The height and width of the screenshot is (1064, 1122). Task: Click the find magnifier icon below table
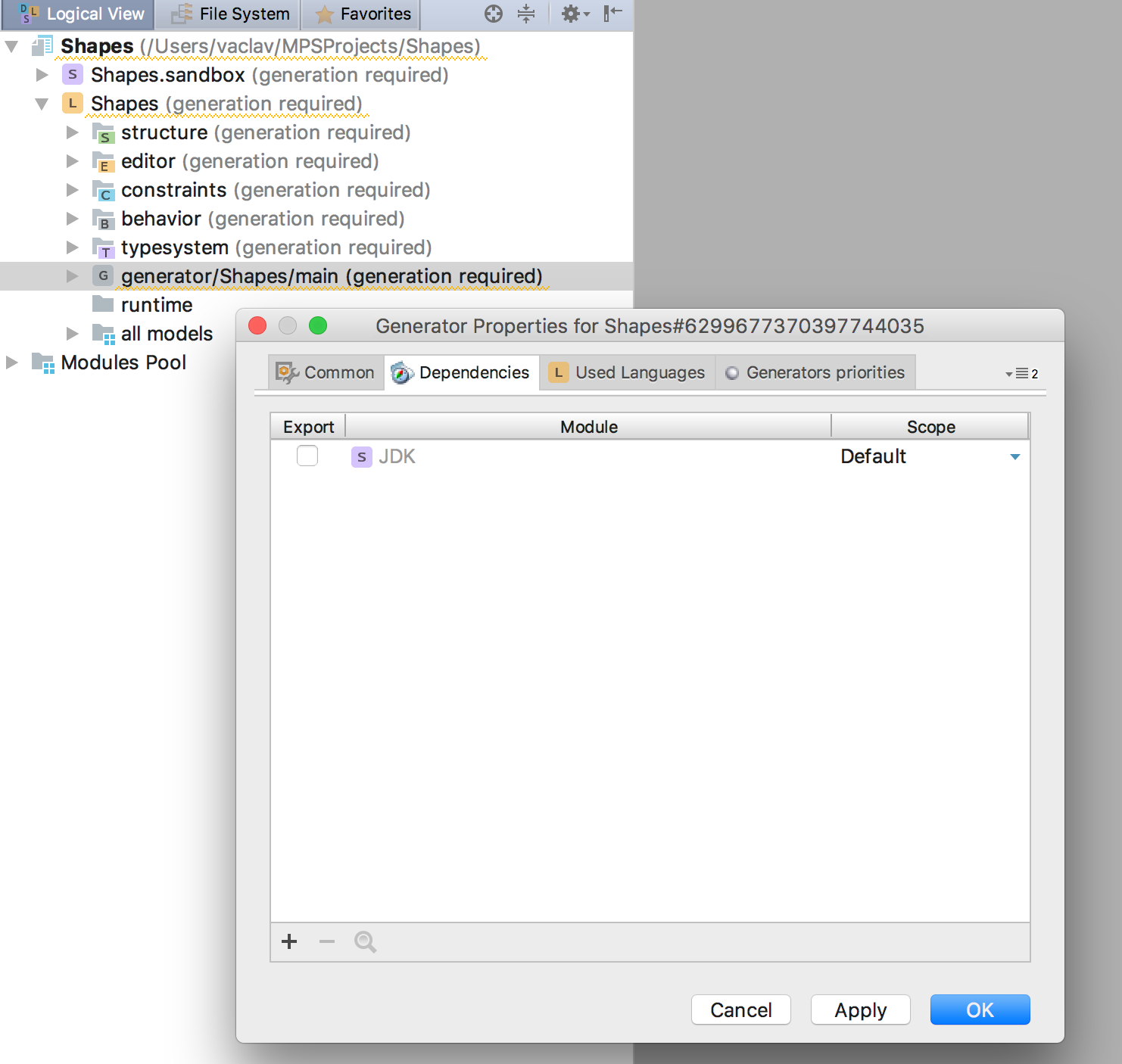pyautogui.click(x=365, y=941)
